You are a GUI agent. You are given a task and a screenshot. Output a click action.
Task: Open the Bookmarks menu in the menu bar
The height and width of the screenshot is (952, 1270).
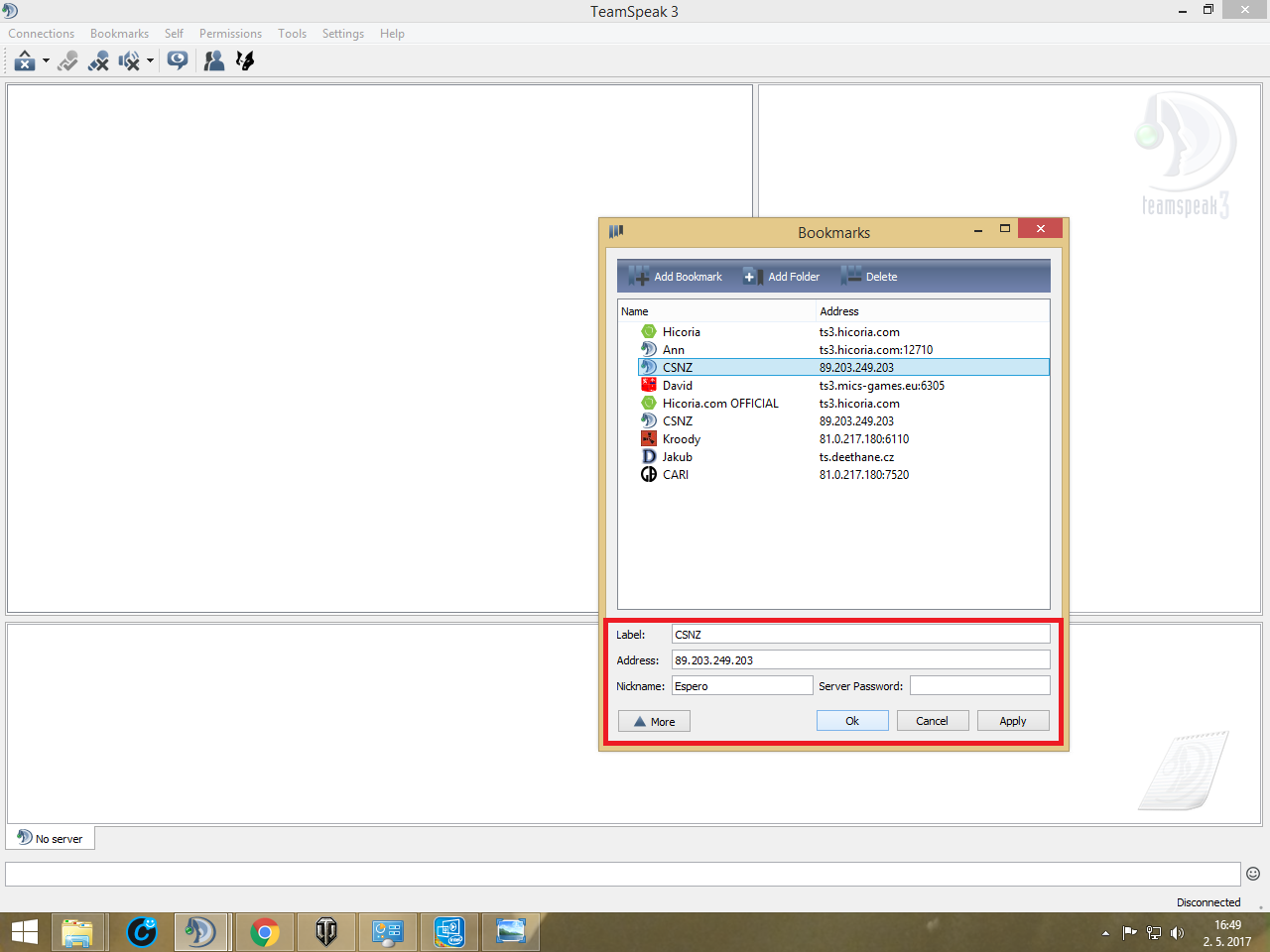[x=119, y=34]
